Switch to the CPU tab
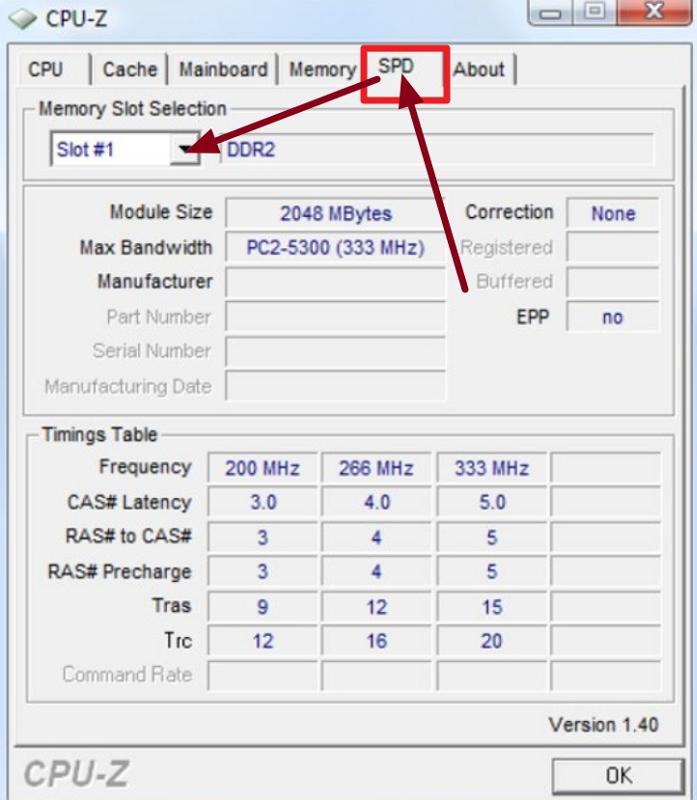Viewport: 697px width, 800px height. click(x=46, y=69)
